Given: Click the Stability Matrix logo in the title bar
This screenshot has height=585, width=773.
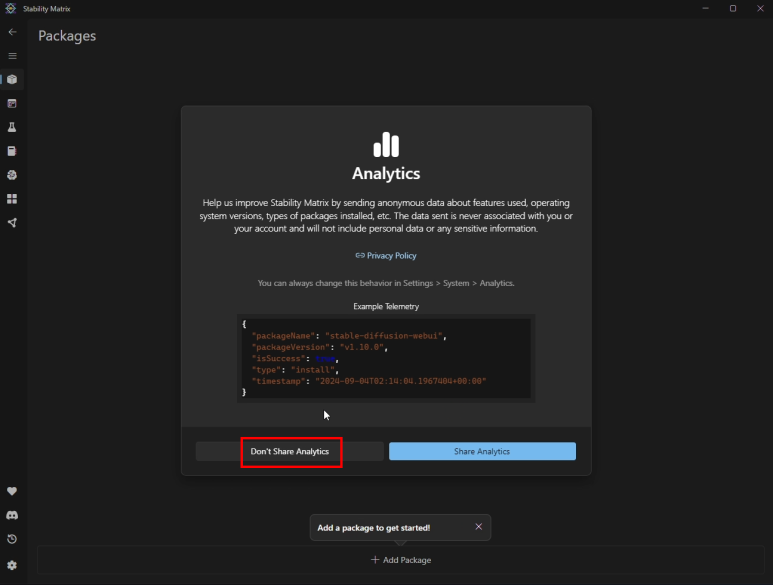Looking at the screenshot, I should pos(10,8).
